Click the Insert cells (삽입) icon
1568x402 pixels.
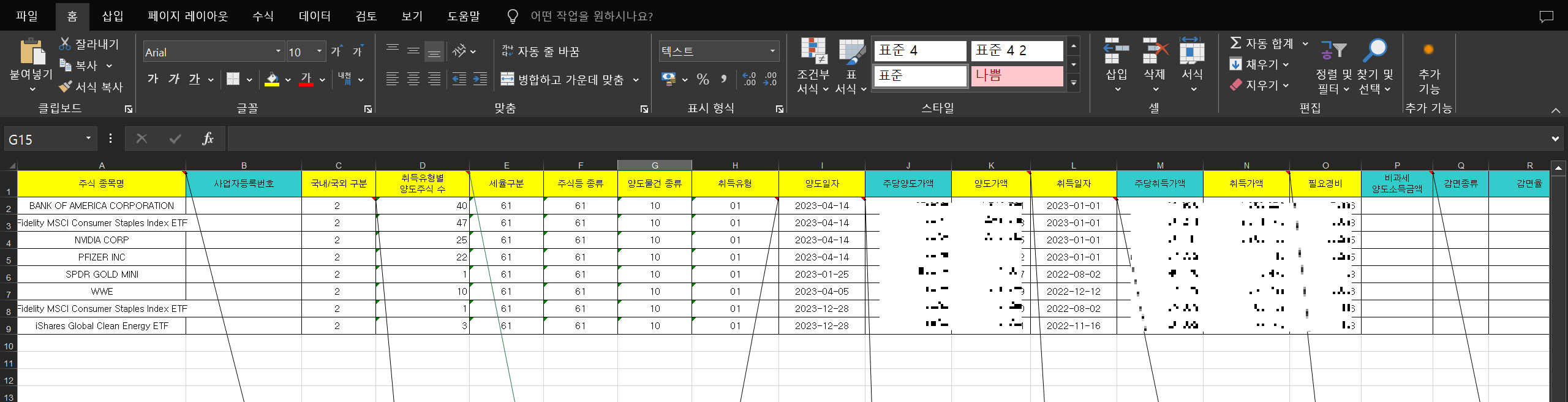click(x=1117, y=51)
